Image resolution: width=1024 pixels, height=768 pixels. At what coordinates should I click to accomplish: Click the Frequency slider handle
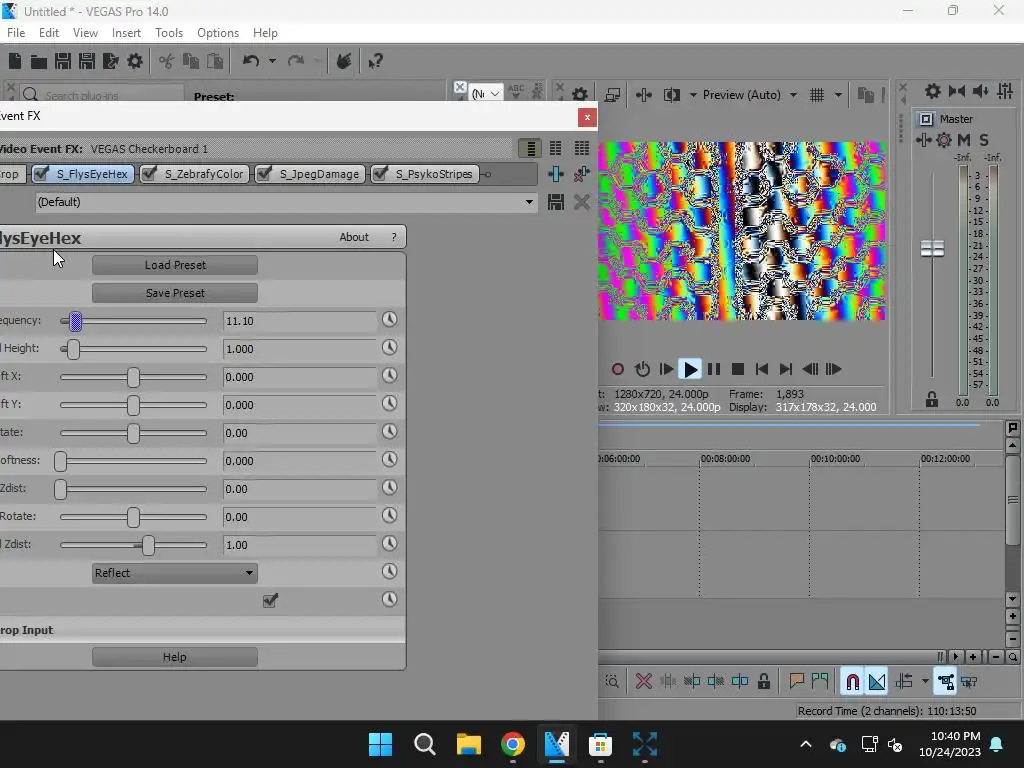(x=76, y=321)
